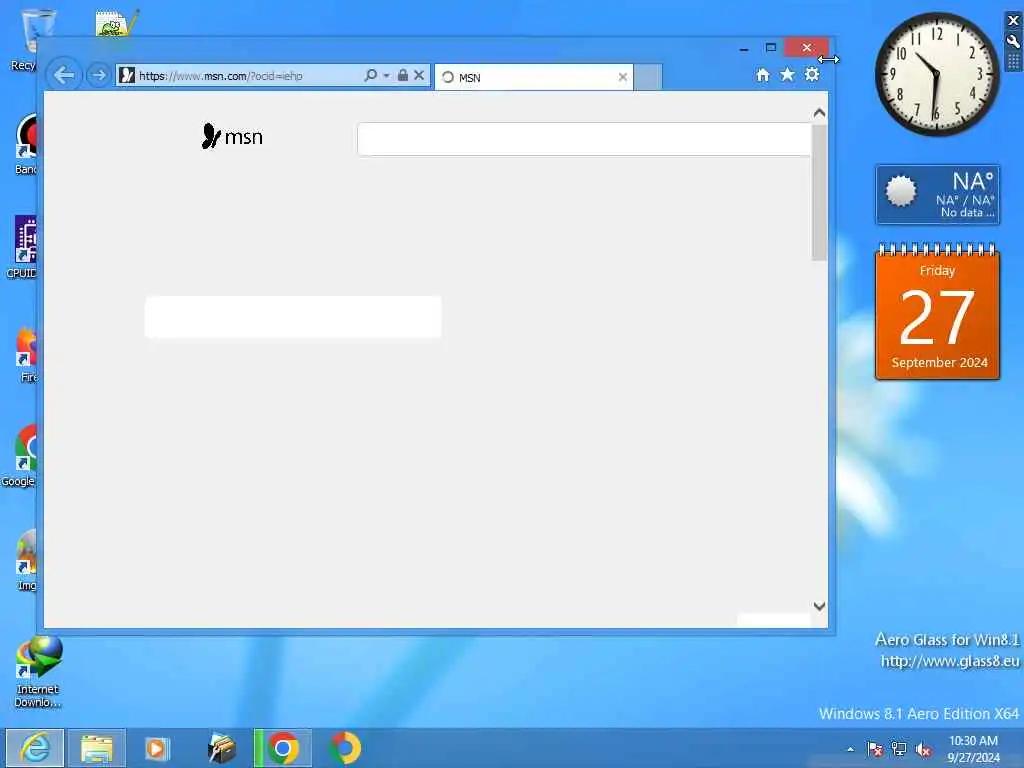Click the calendar gadget showing Friday 27
Viewport: 1024px width, 768px height.
click(937, 311)
